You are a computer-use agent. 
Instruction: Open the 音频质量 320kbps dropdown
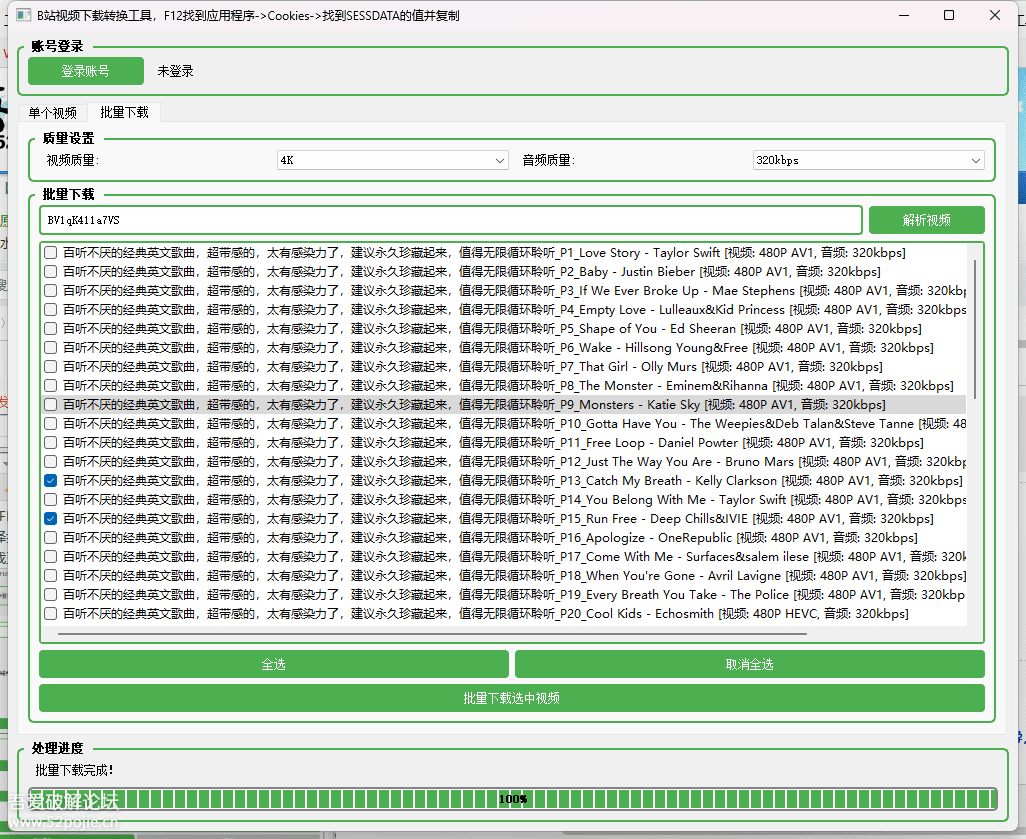pyautogui.click(x=868, y=160)
